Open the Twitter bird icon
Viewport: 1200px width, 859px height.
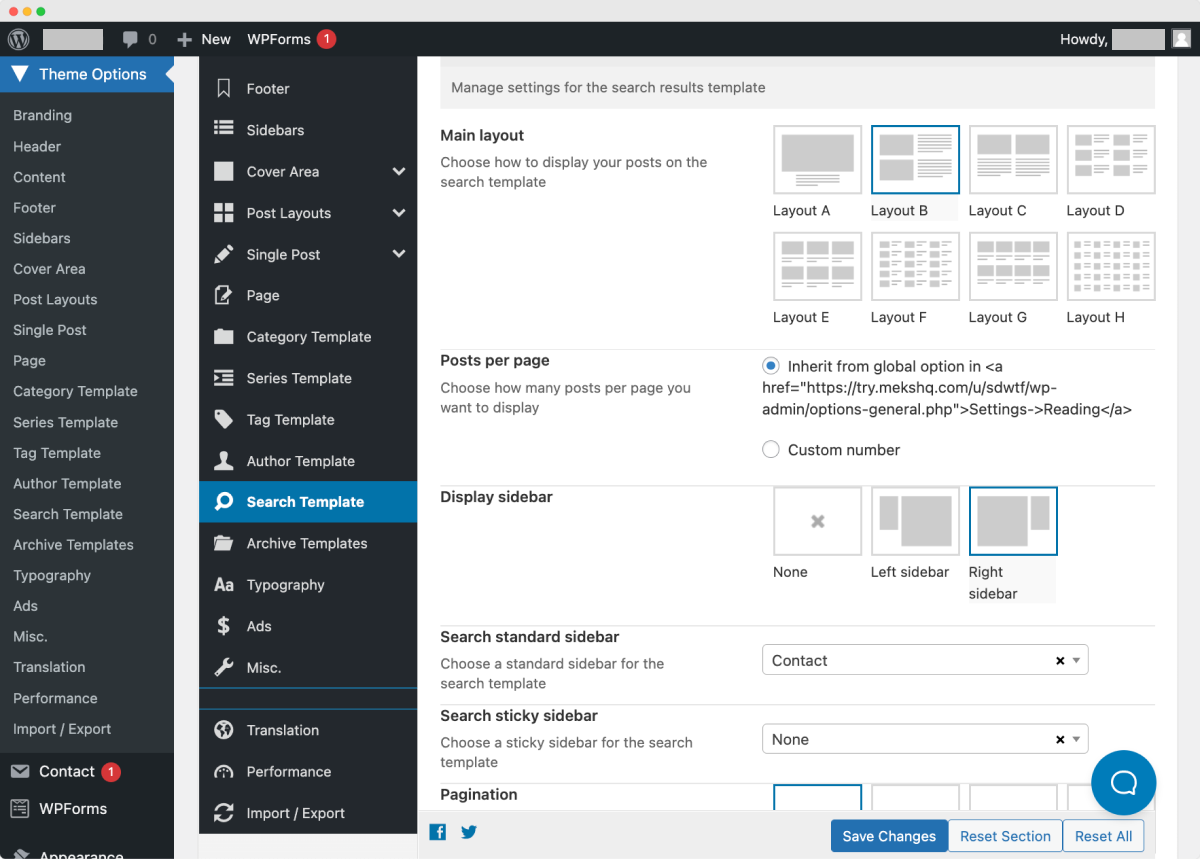point(469,832)
